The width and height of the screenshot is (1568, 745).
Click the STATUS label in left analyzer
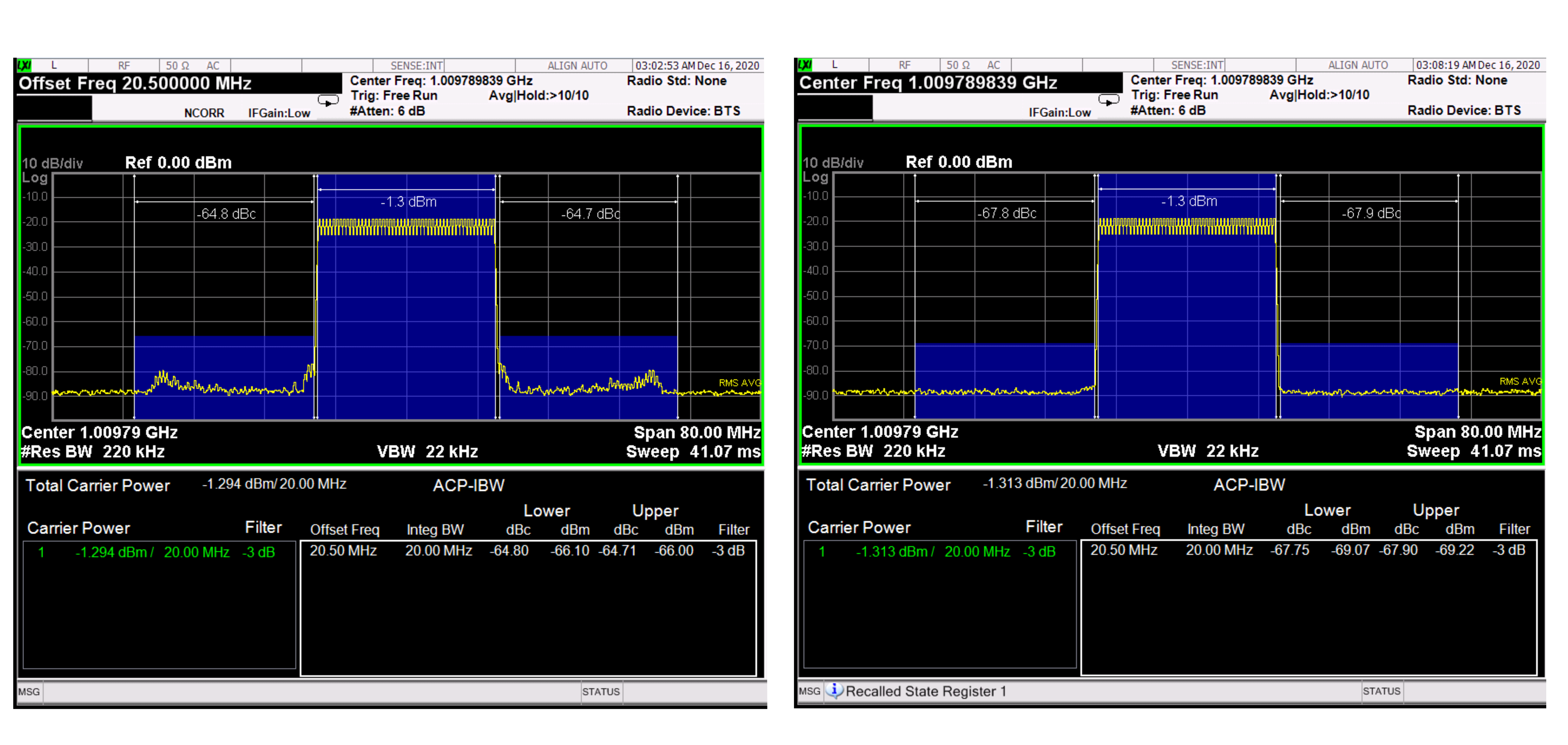(600, 692)
